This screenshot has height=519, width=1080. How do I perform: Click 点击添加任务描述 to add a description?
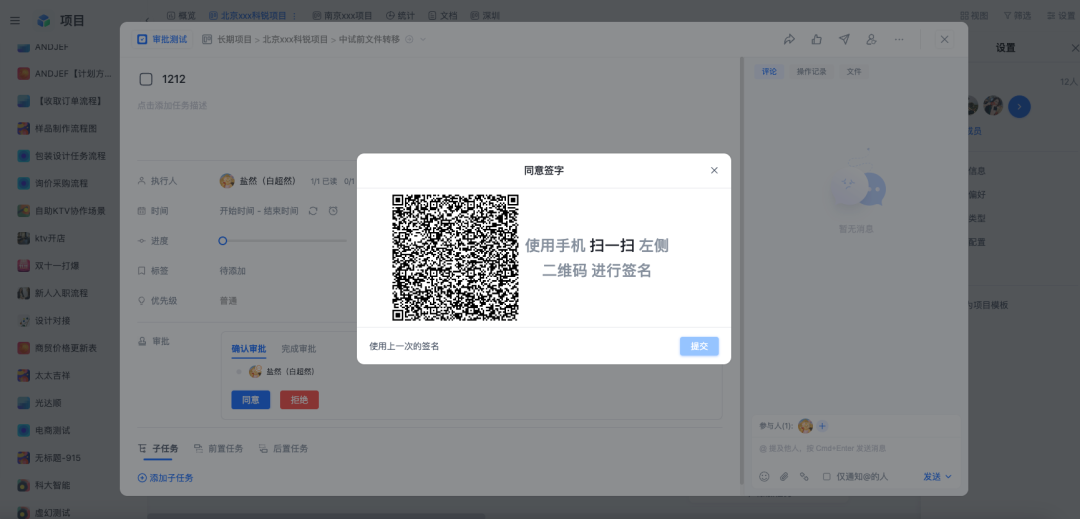pos(172,105)
